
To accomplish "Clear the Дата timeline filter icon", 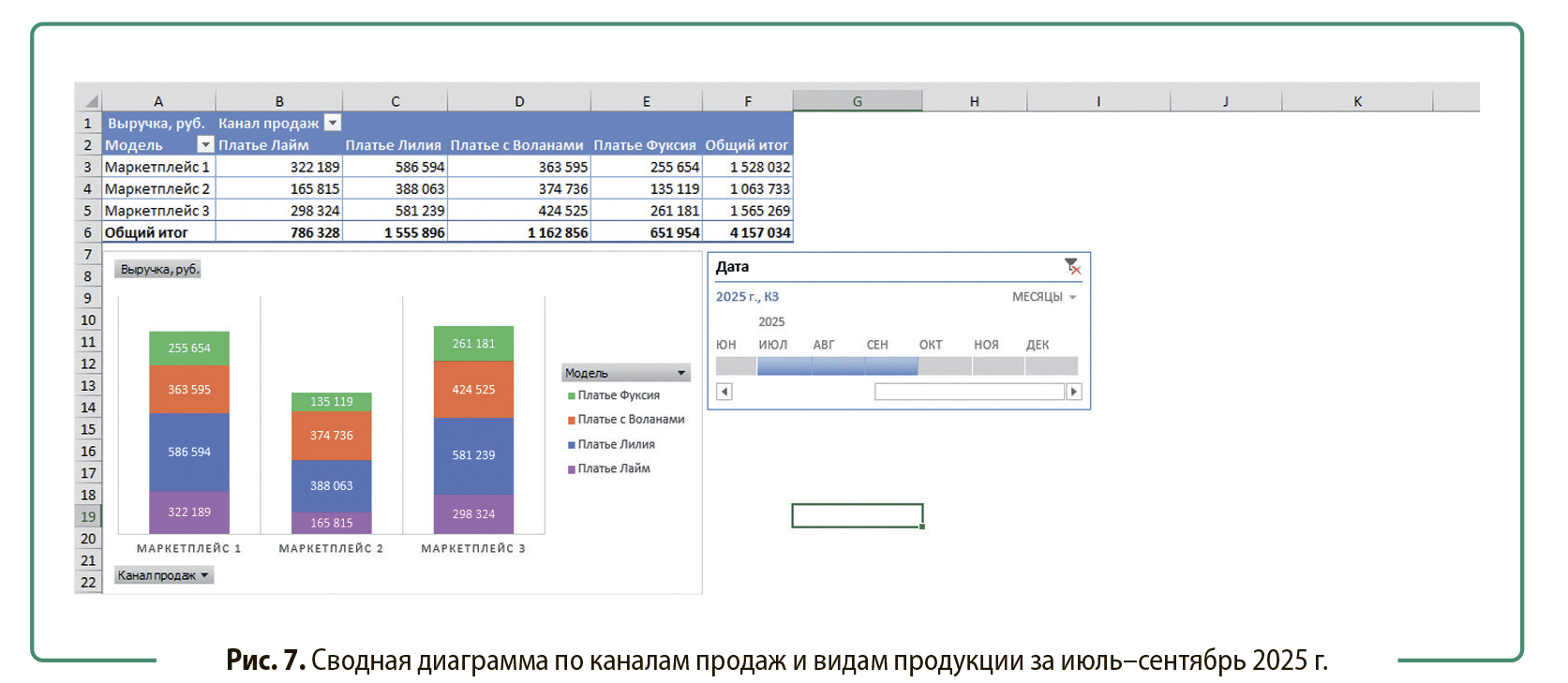I will tap(1072, 267).
